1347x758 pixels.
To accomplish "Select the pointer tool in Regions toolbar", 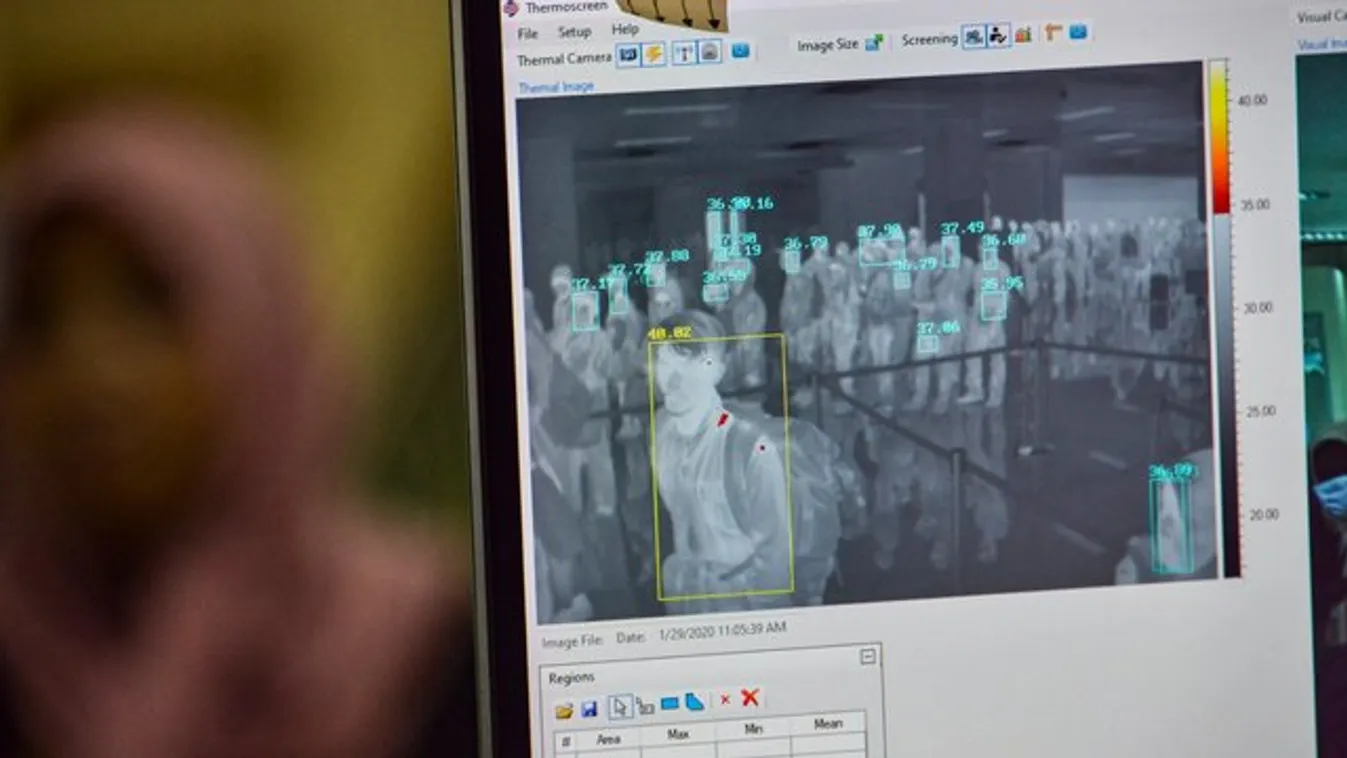I will (x=620, y=707).
